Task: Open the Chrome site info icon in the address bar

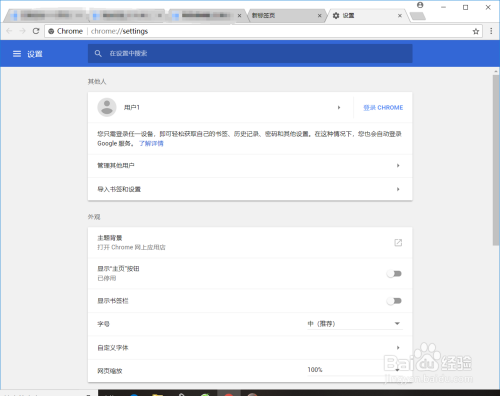Action: 51,31
